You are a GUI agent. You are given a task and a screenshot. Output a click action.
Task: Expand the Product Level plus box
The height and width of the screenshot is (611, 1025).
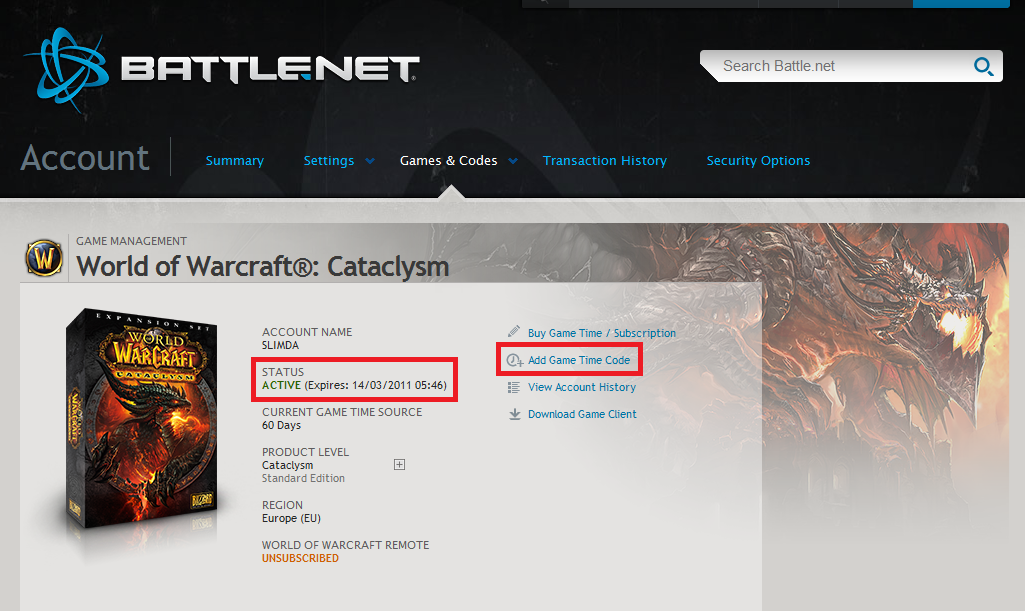click(x=399, y=465)
